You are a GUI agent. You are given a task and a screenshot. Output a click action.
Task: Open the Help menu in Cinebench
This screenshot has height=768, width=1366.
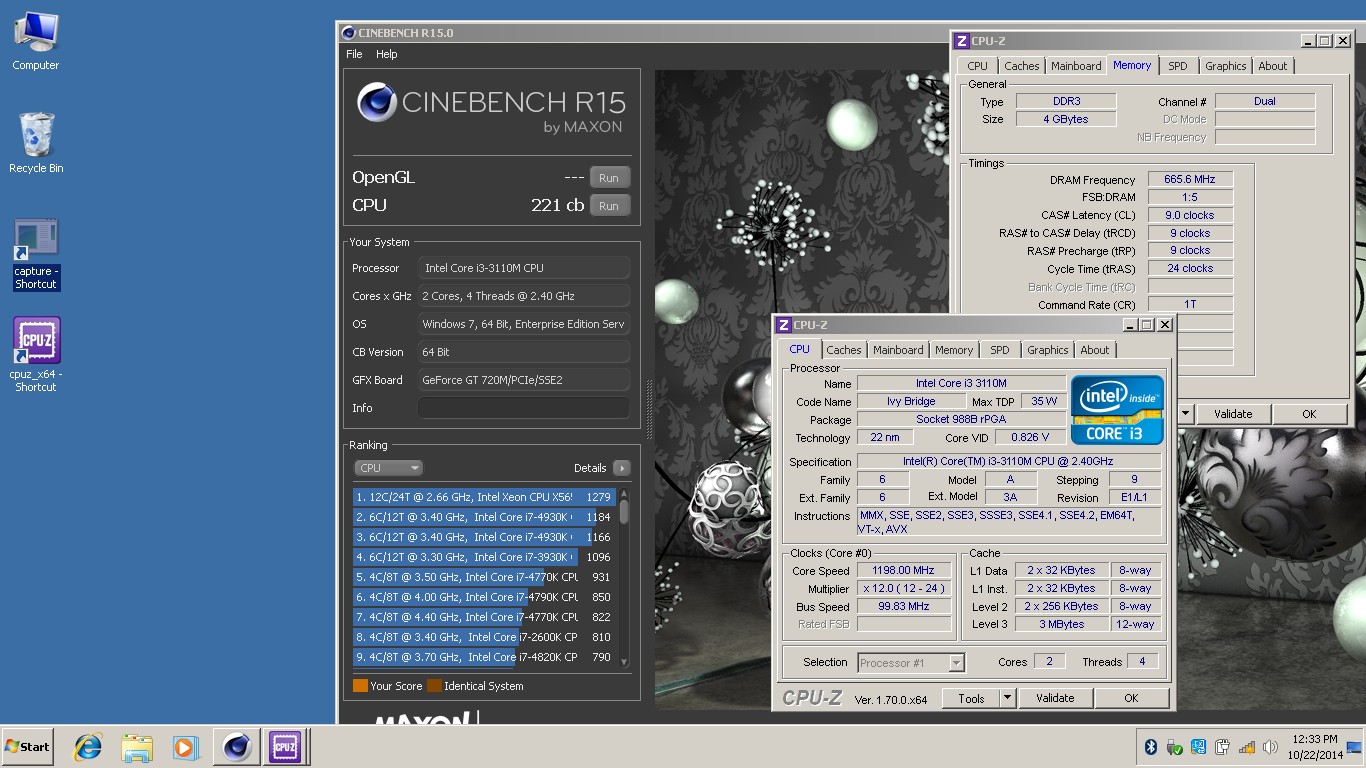click(x=386, y=54)
